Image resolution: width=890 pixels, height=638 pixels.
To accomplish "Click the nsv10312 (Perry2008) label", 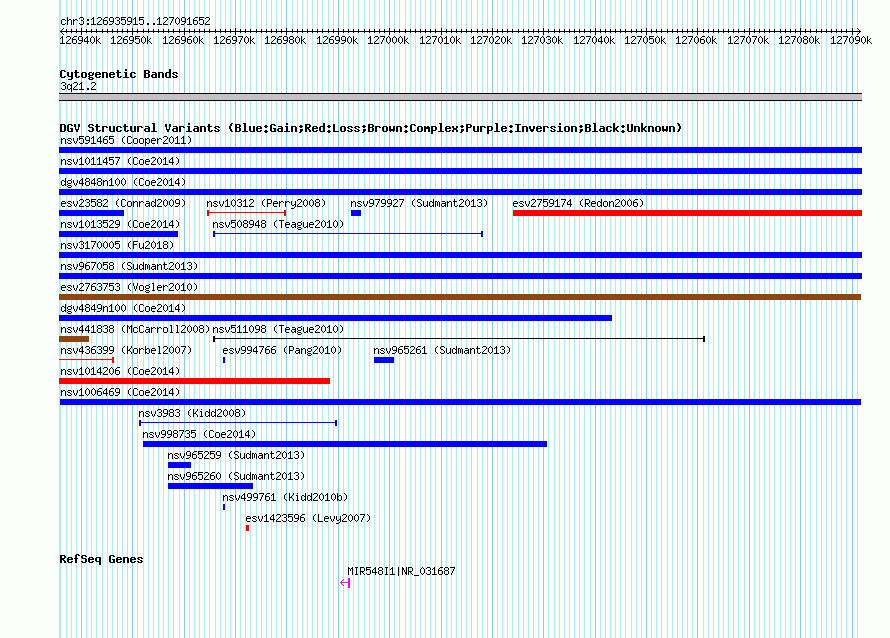I will point(266,203).
